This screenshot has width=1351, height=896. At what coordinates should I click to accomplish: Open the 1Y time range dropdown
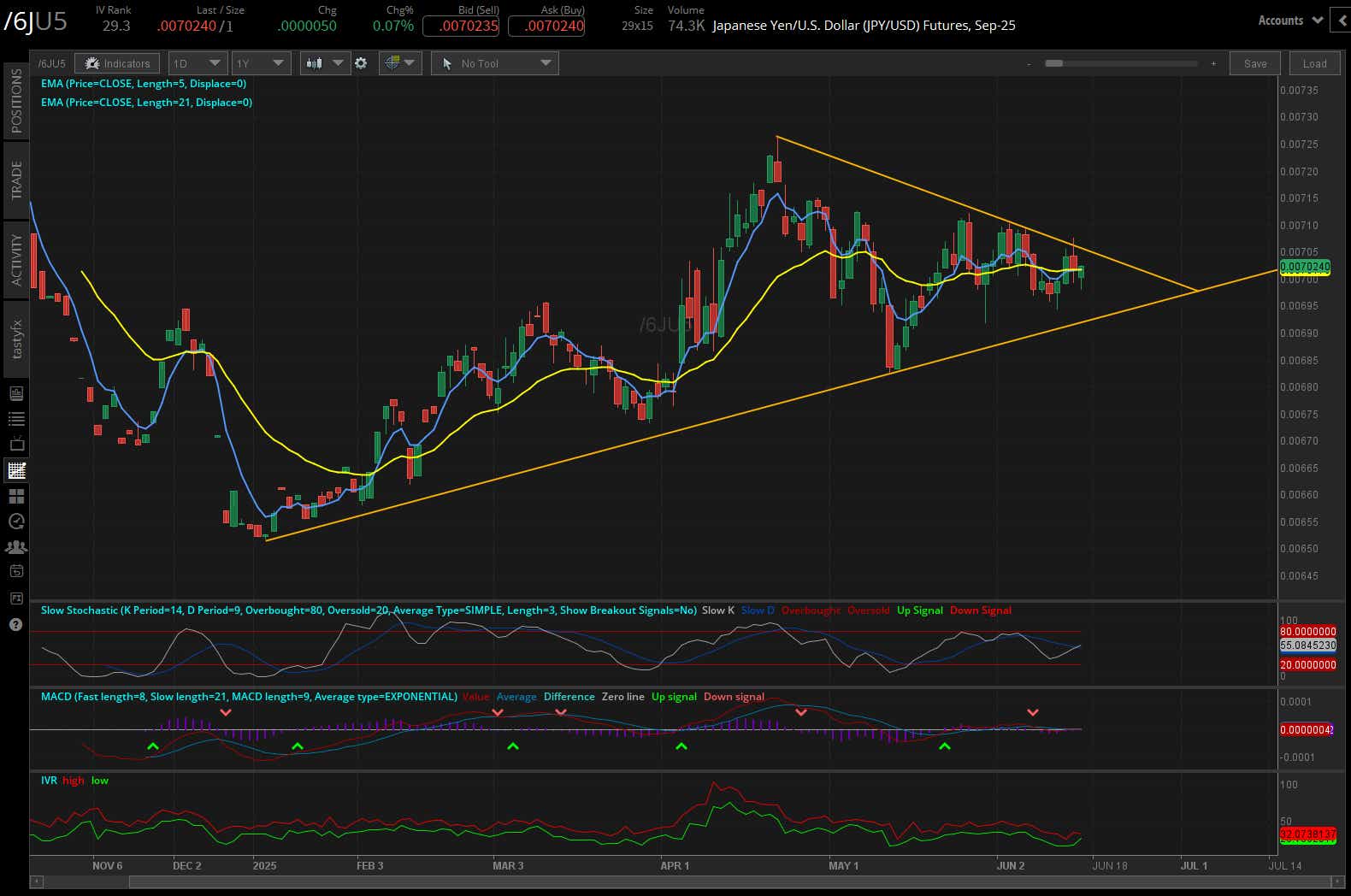click(x=261, y=63)
